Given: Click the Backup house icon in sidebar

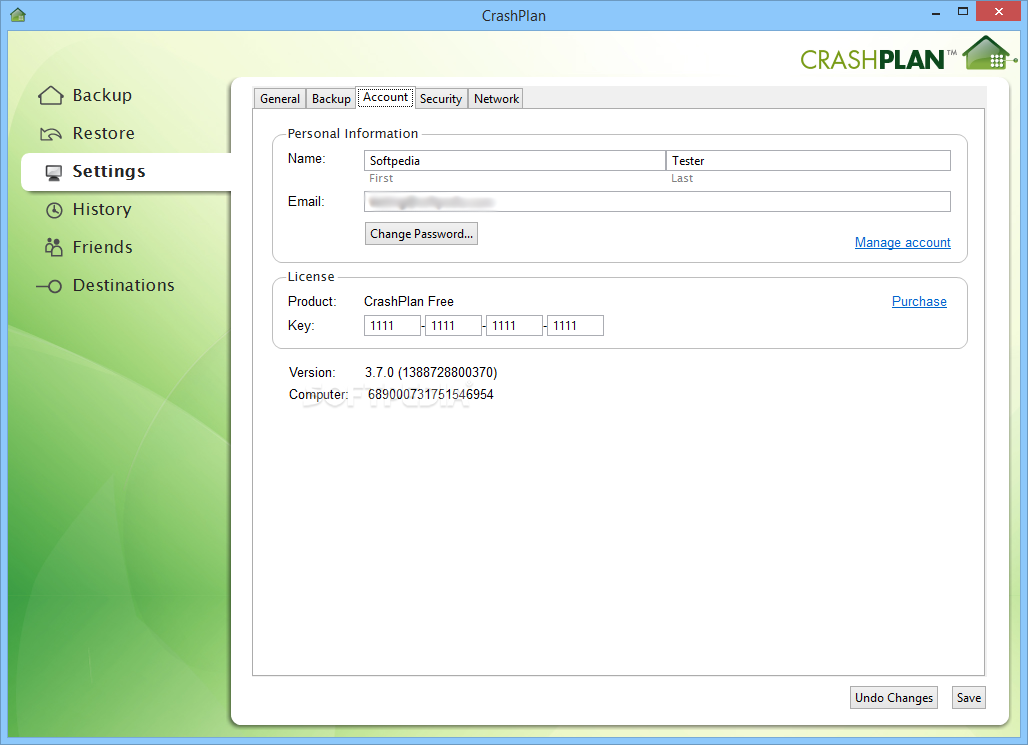Looking at the screenshot, I should pos(50,96).
